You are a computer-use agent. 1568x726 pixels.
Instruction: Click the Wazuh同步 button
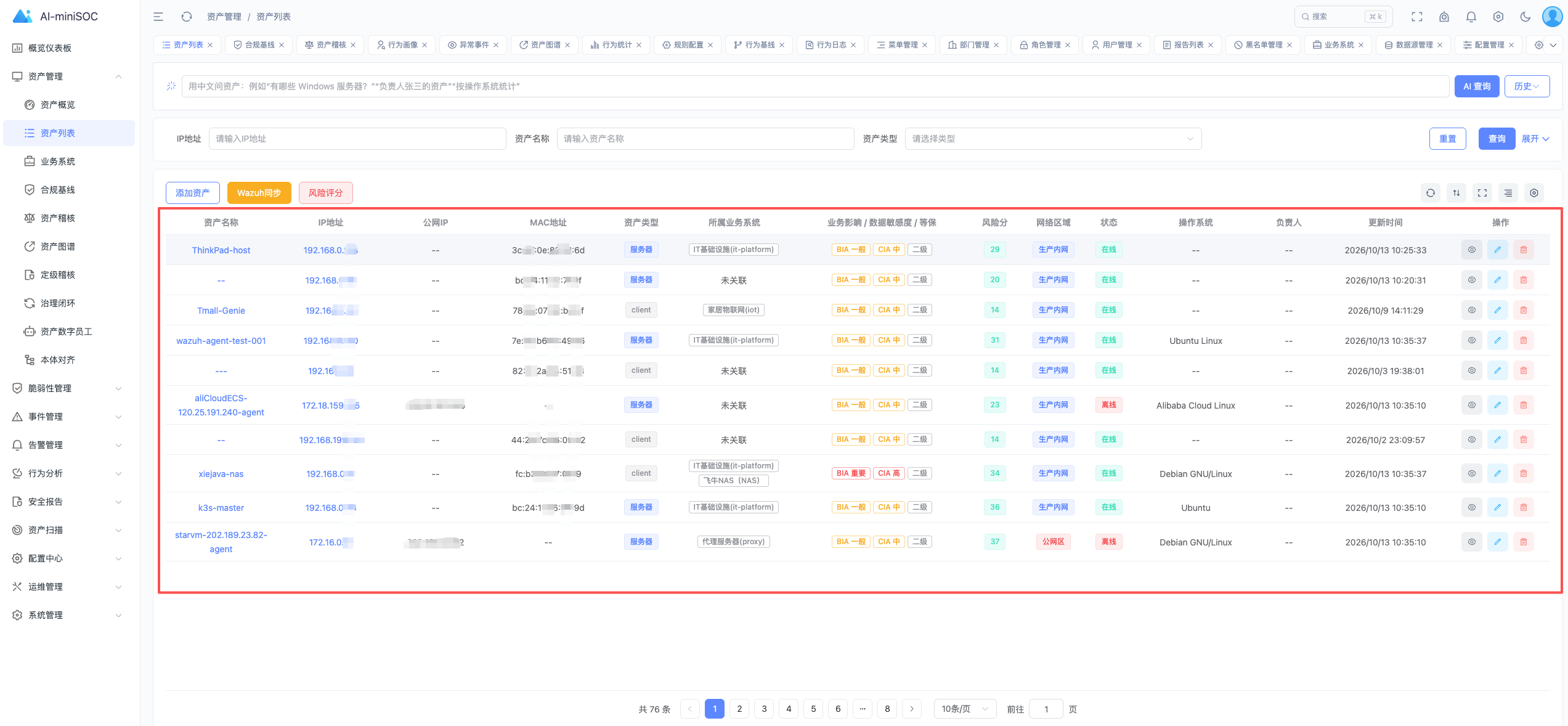point(259,193)
